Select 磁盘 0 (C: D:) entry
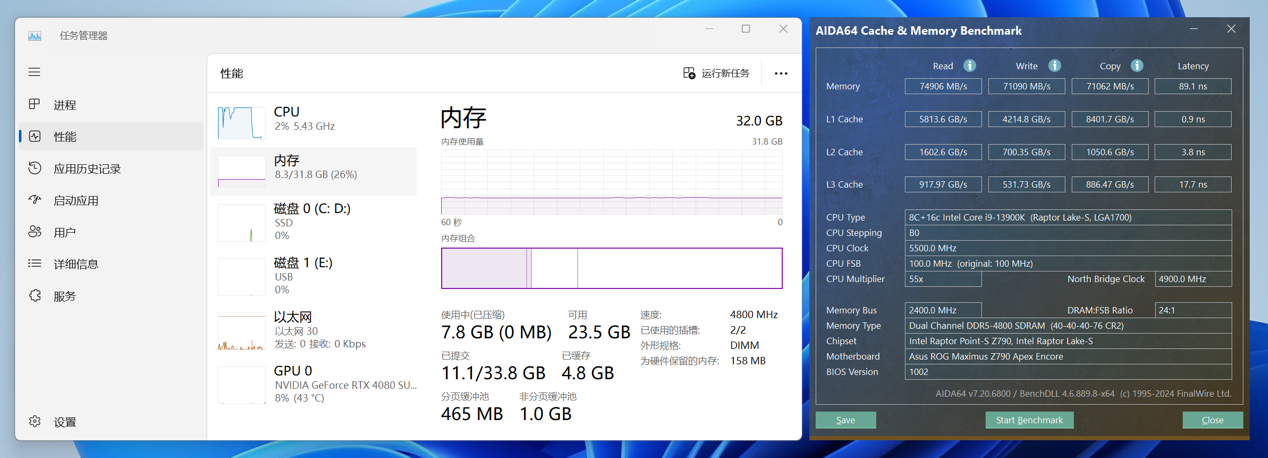Screen dimensions: 1268x458 (x=314, y=221)
